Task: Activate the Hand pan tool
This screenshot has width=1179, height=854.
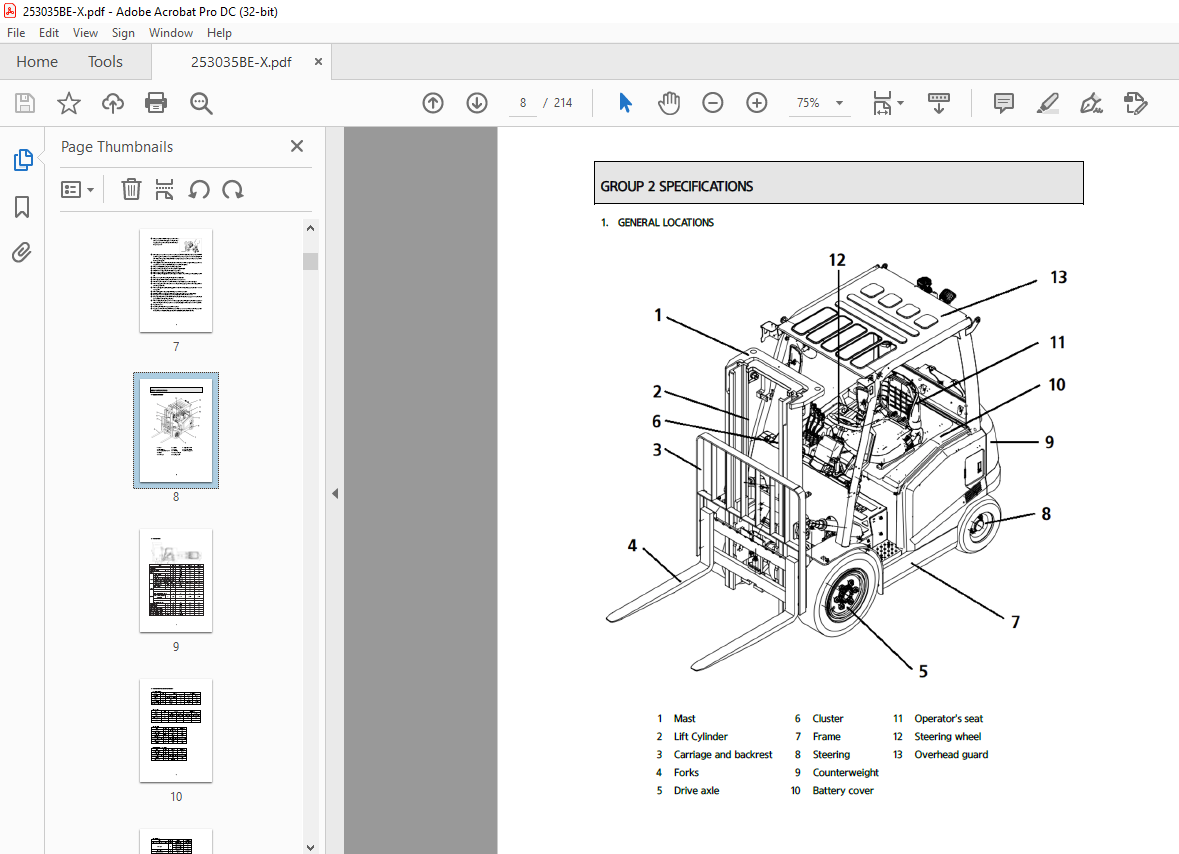Action: 668,103
